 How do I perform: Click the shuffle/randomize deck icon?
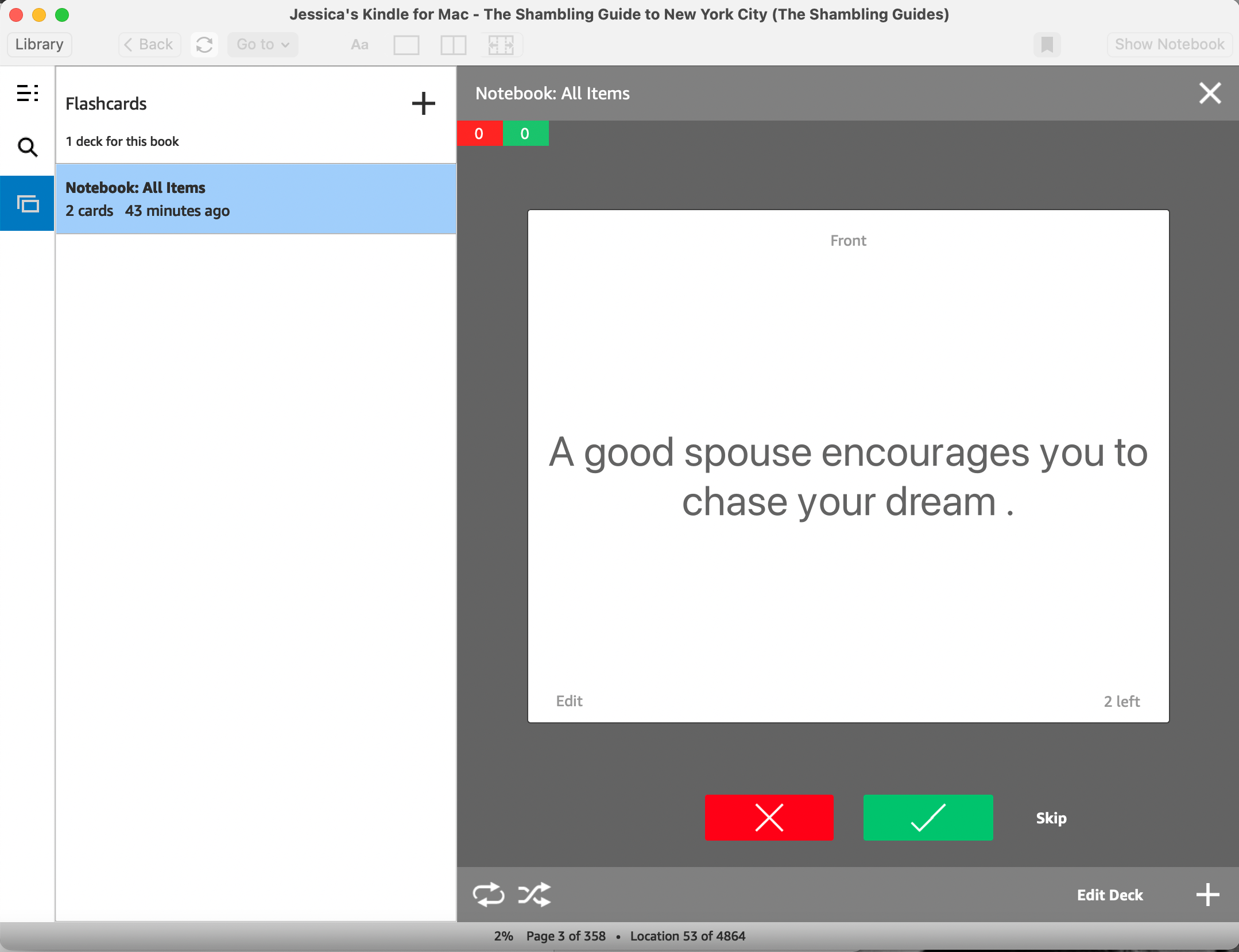pos(534,894)
